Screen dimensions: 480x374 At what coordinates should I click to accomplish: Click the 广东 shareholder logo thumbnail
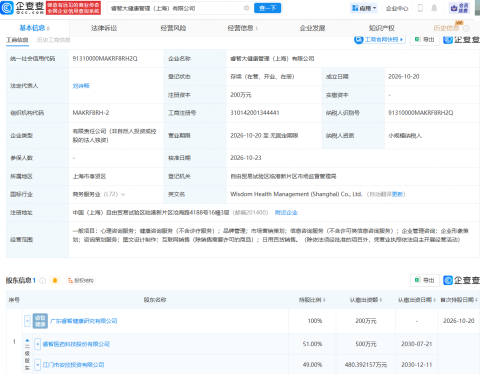pyautogui.click(x=40, y=321)
